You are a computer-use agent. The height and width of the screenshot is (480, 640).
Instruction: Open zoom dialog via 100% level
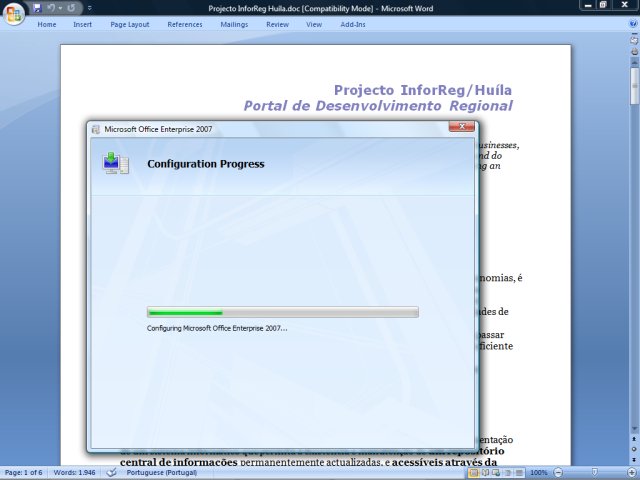pos(539,473)
